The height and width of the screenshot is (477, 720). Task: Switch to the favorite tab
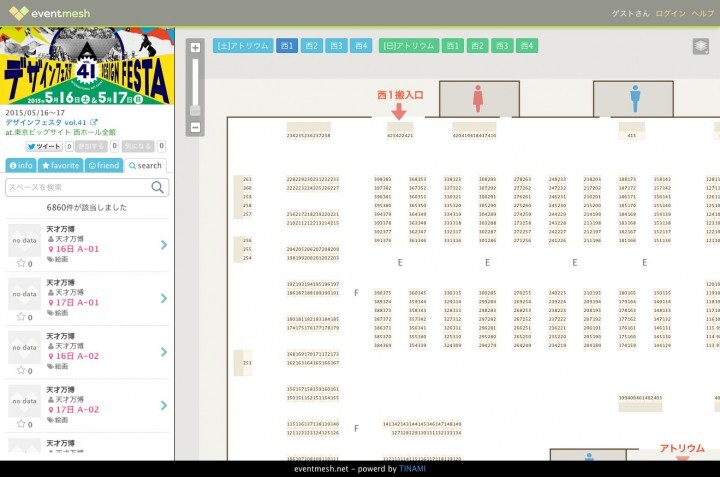pyautogui.click(x=60, y=165)
